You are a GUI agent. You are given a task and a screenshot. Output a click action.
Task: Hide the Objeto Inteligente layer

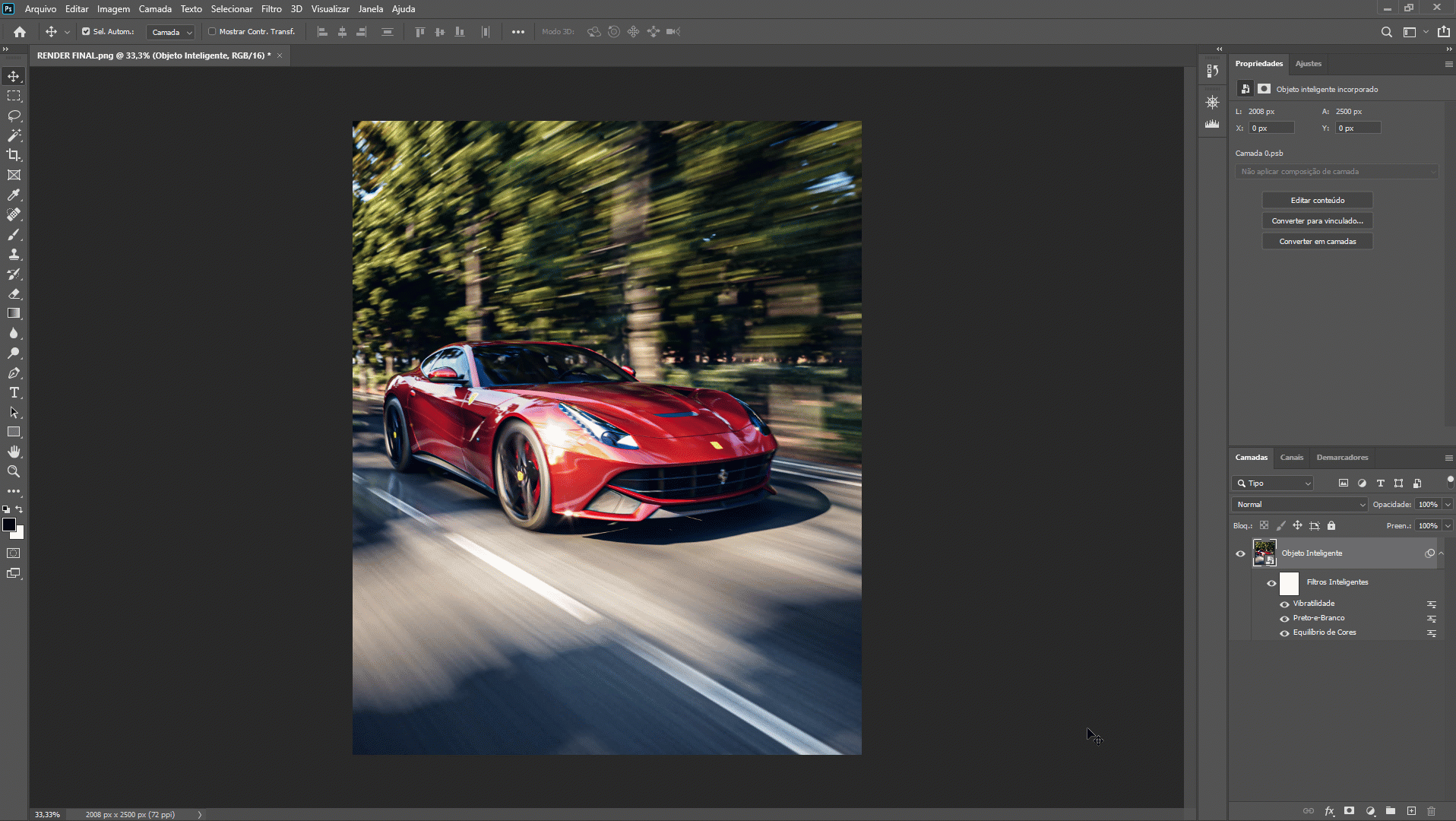coord(1240,553)
